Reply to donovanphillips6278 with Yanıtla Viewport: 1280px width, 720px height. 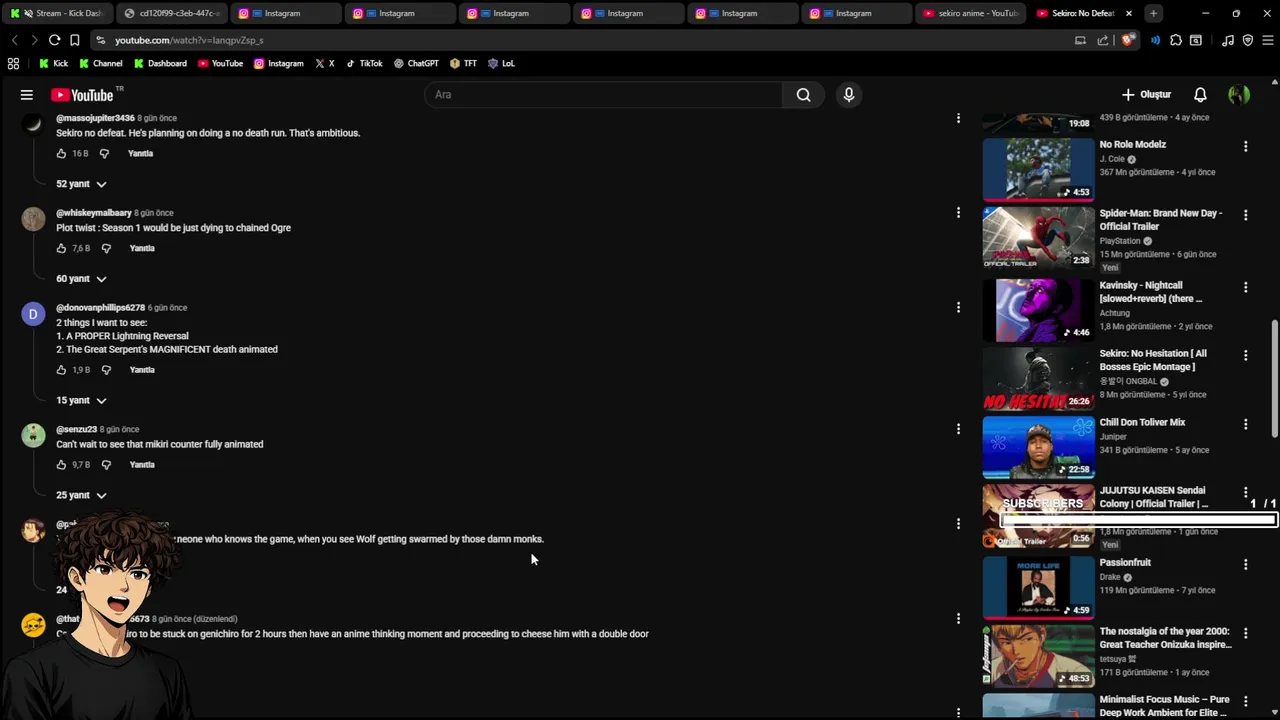pos(142,370)
